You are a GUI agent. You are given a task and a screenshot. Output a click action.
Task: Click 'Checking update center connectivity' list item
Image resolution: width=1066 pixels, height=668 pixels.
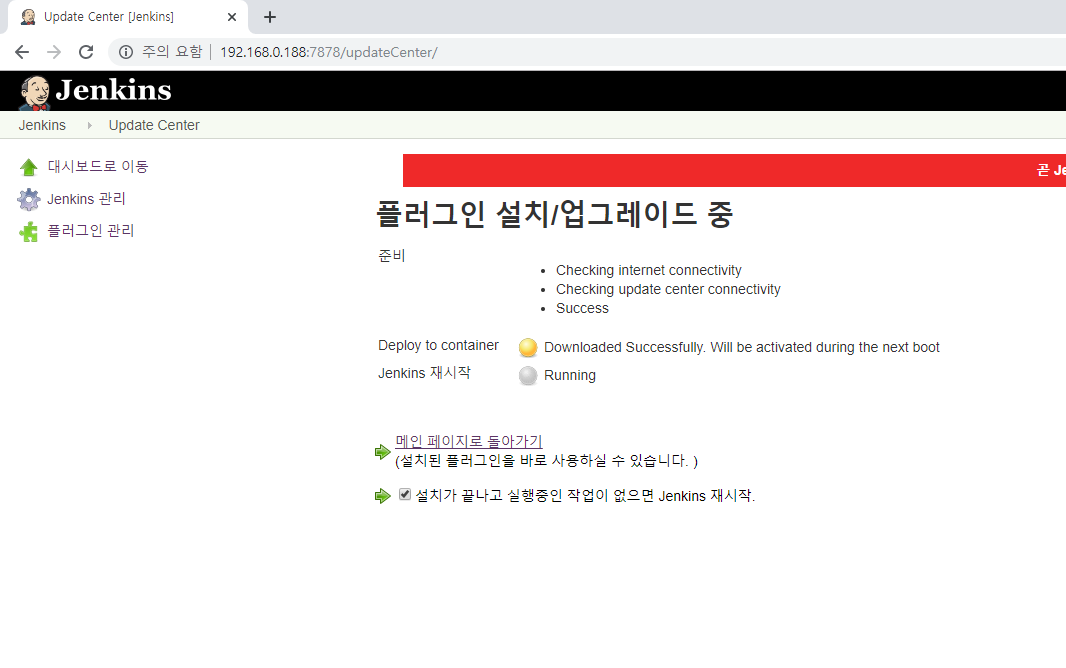coord(668,289)
